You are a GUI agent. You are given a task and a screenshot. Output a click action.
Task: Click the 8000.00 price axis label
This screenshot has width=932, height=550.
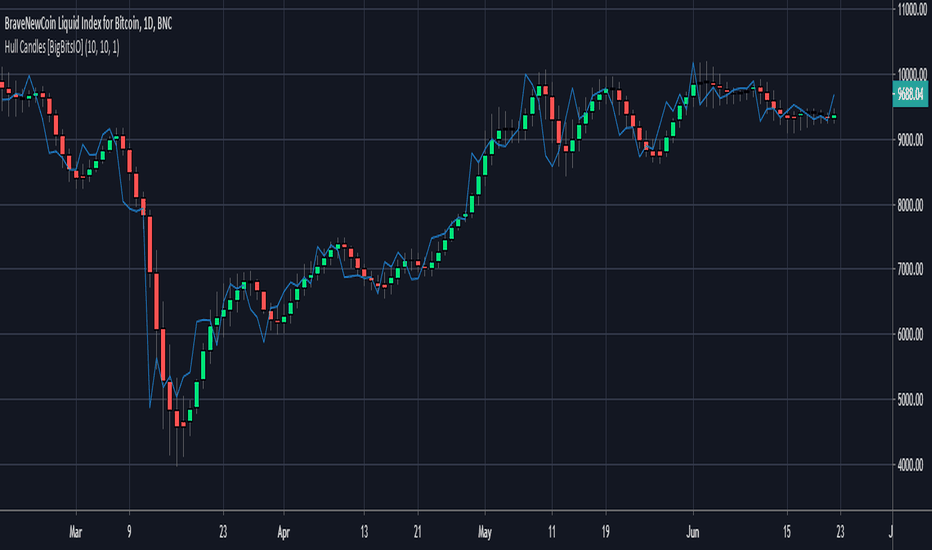911,205
